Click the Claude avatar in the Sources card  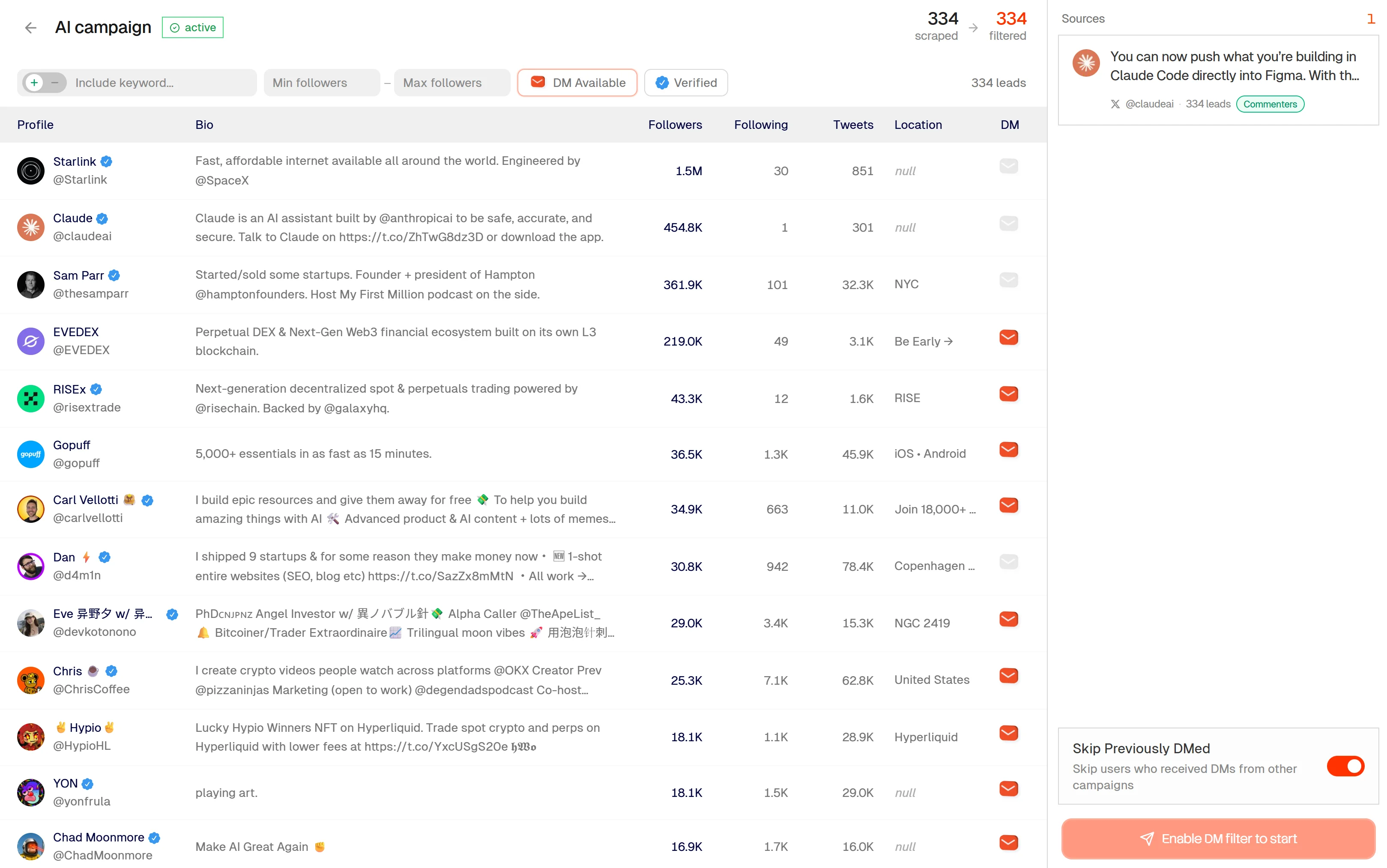(x=1085, y=63)
